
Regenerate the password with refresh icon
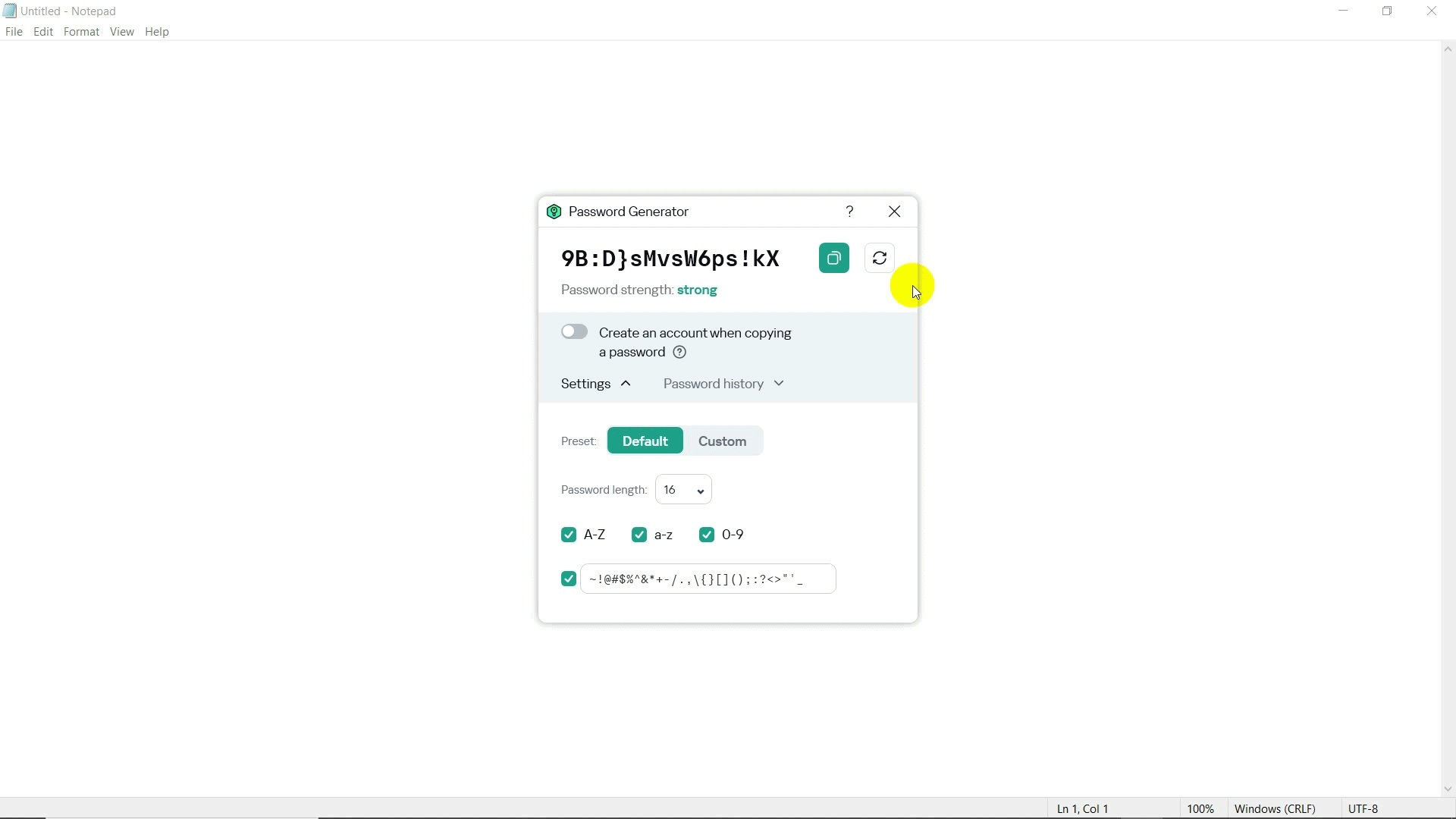click(880, 259)
